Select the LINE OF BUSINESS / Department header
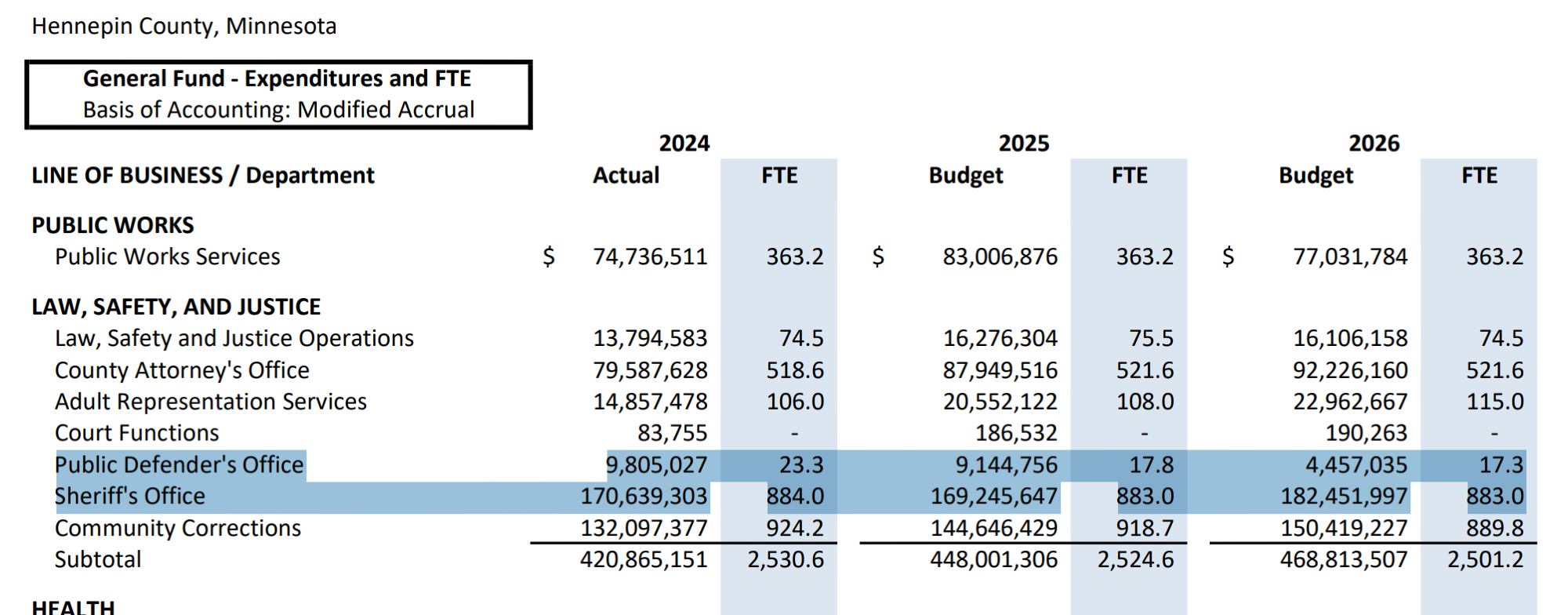Screen dimensions: 1568x615 coord(203,175)
